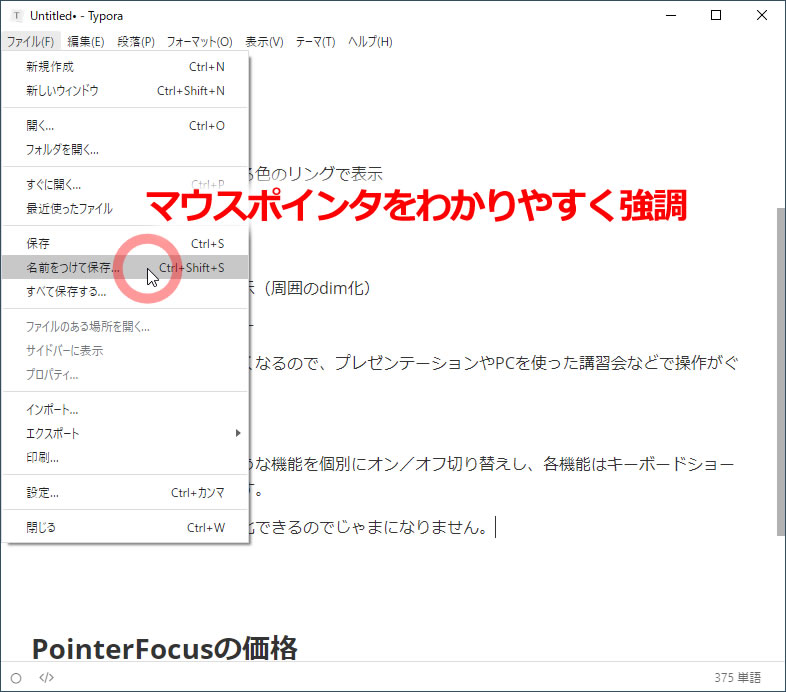The width and height of the screenshot is (786, 692).
Task: Maximize the Typora window
Action: (x=716, y=16)
